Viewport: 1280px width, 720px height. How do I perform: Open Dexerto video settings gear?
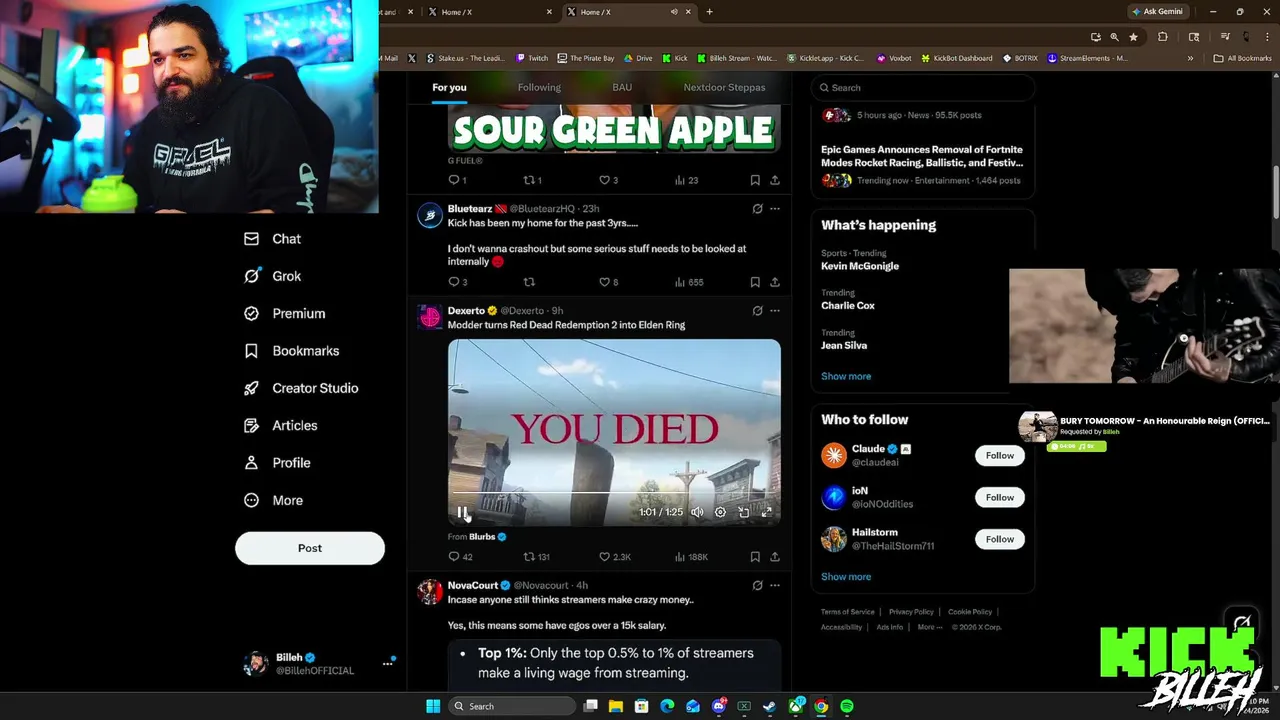click(720, 512)
